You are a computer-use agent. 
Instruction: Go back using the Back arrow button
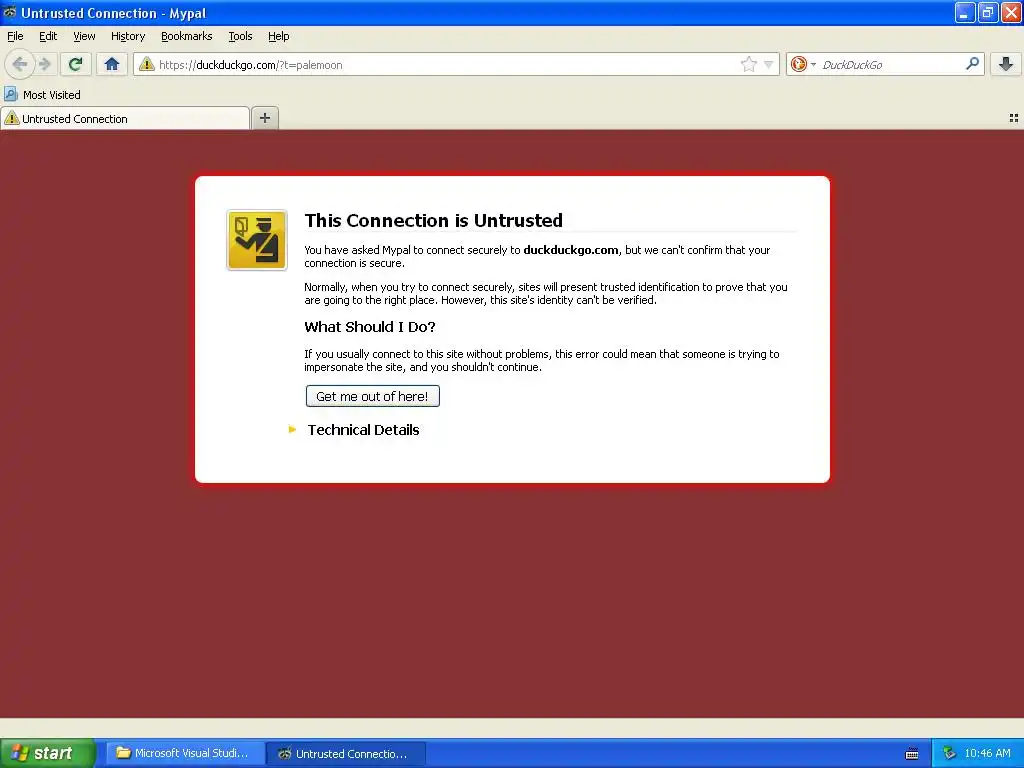point(20,64)
